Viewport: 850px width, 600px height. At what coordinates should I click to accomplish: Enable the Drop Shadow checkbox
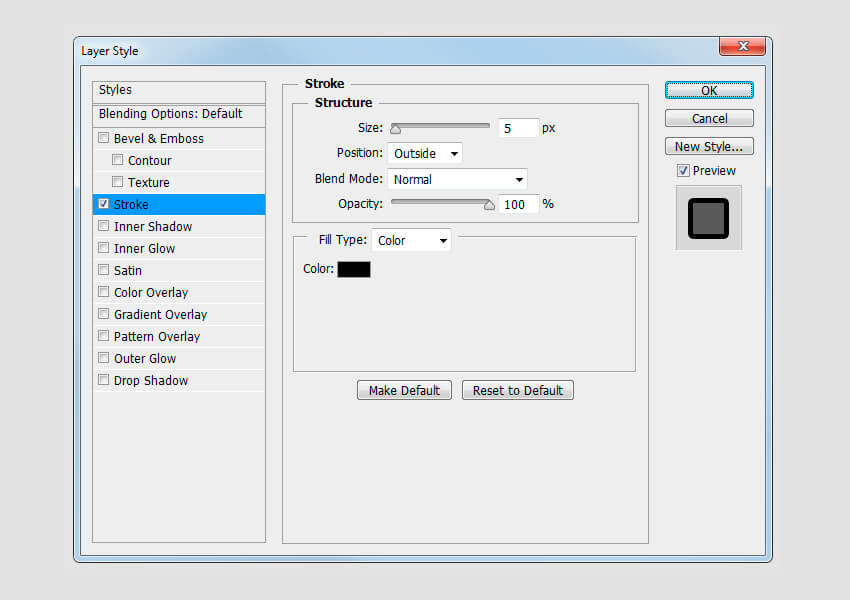coord(104,380)
